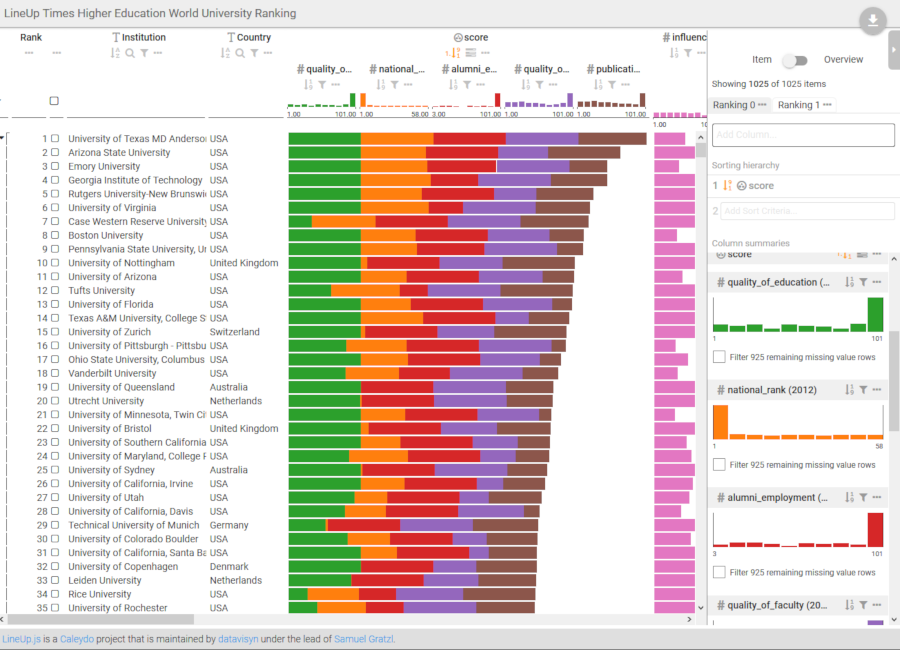Open sort options for the score column
The width and height of the screenshot is (900, 650).
tap(457, 50)
